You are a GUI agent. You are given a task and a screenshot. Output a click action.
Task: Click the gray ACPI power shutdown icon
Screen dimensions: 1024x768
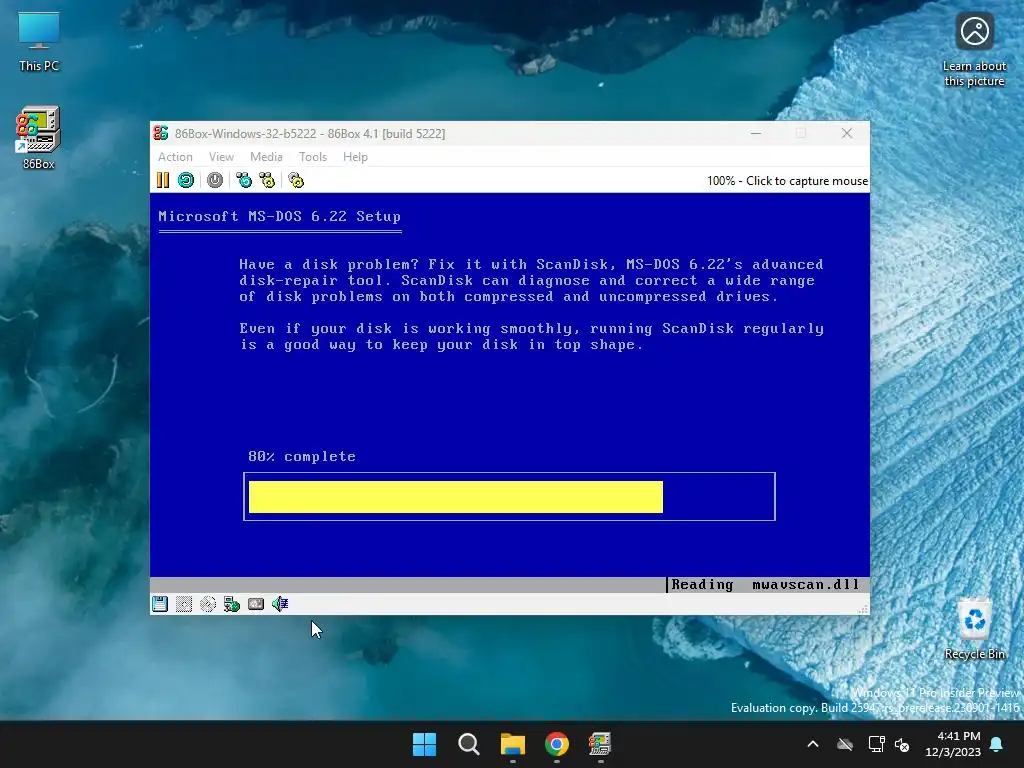click(x=215, y=180)
